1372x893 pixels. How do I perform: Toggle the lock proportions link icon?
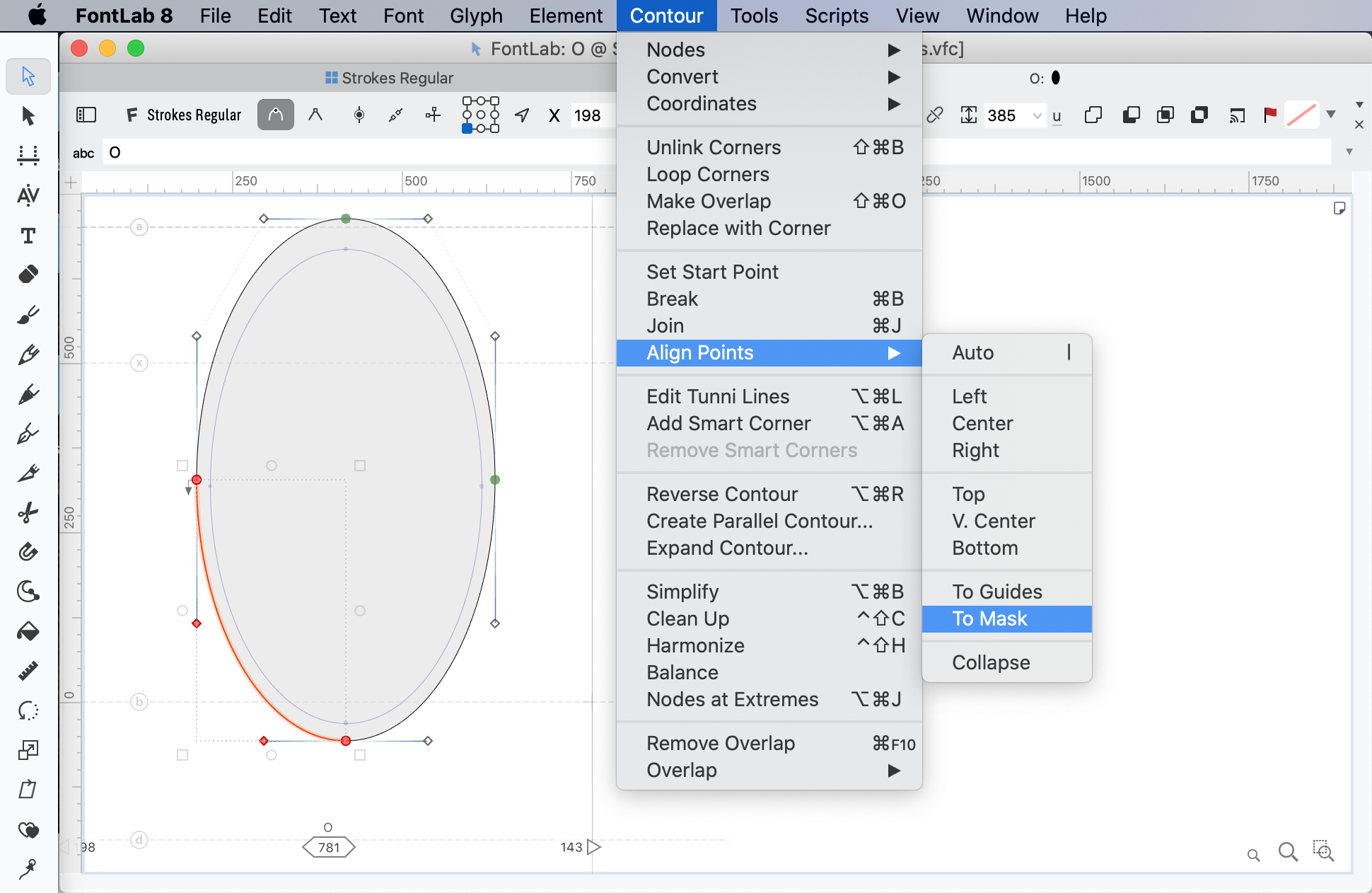click(935, 115)
